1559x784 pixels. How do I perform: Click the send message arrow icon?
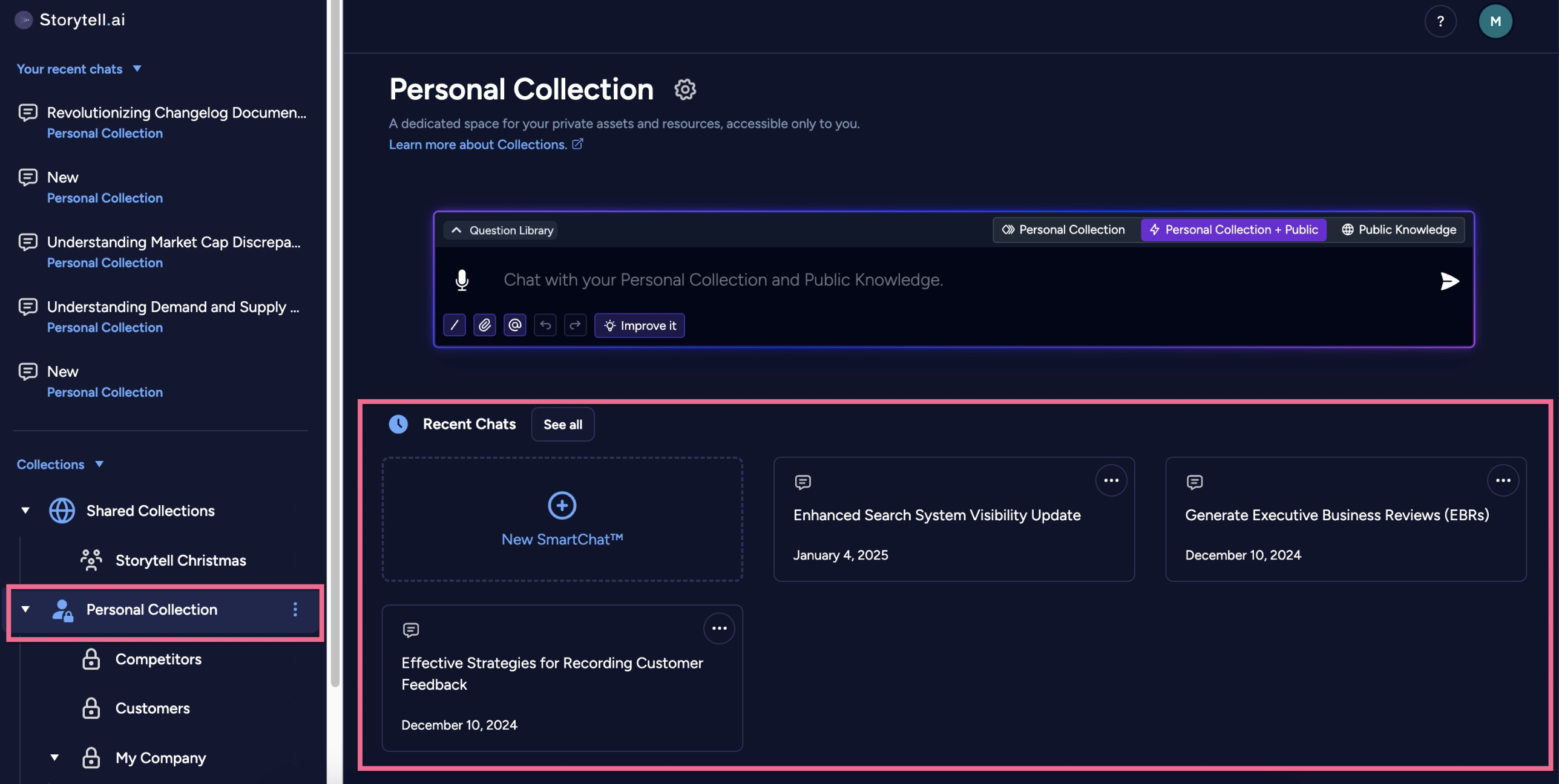click(1449, 281)
